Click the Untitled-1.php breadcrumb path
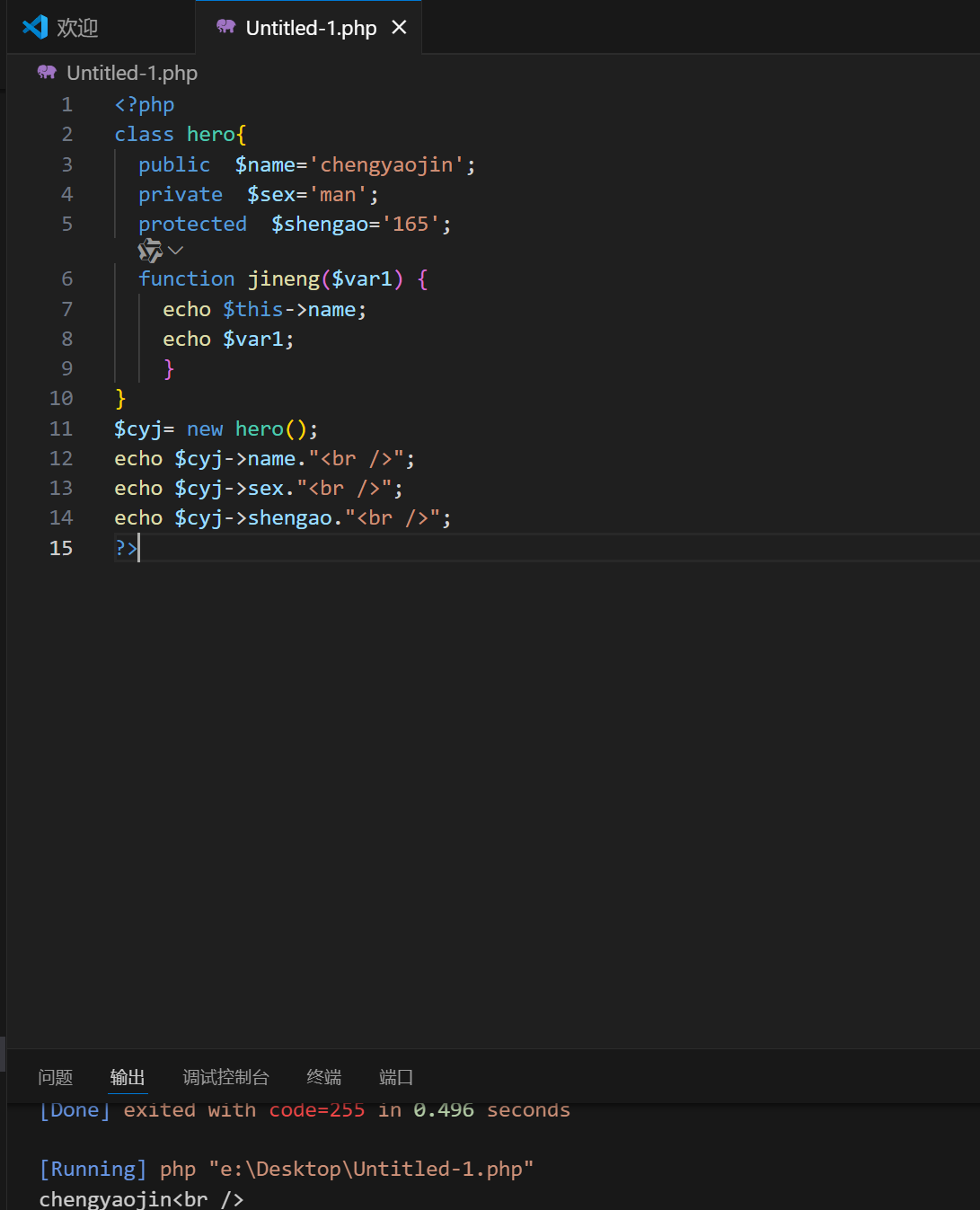The image size is (980, 1210). tap(132, 73)
